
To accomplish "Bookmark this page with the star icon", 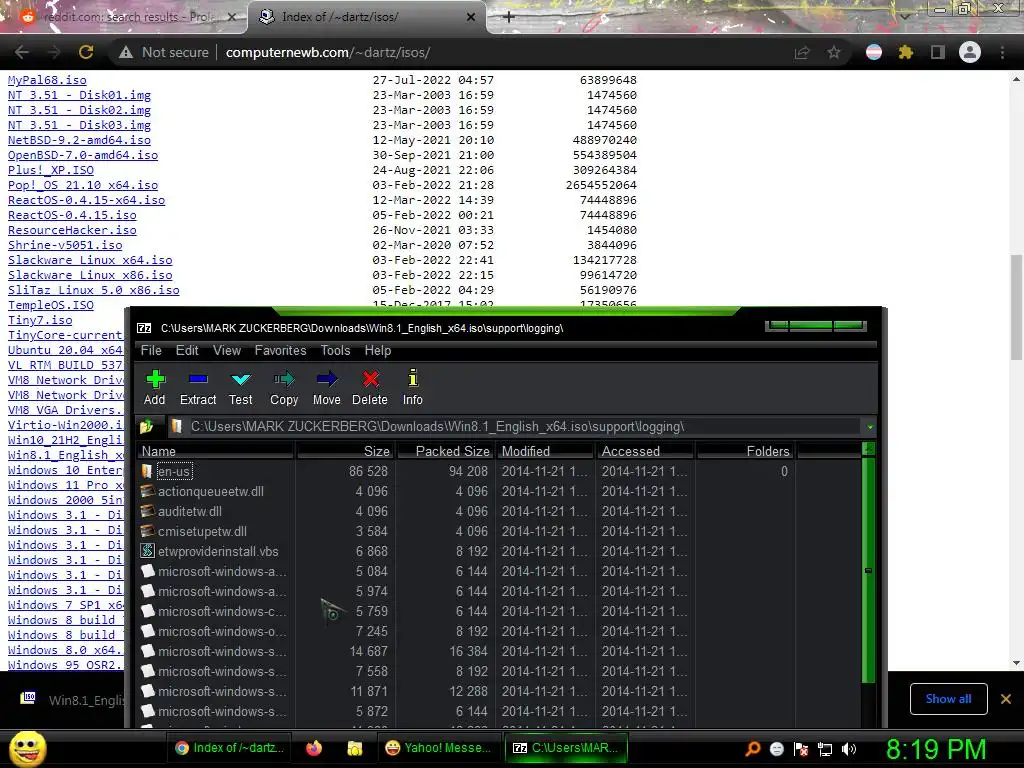I will (x=834, y=52).
